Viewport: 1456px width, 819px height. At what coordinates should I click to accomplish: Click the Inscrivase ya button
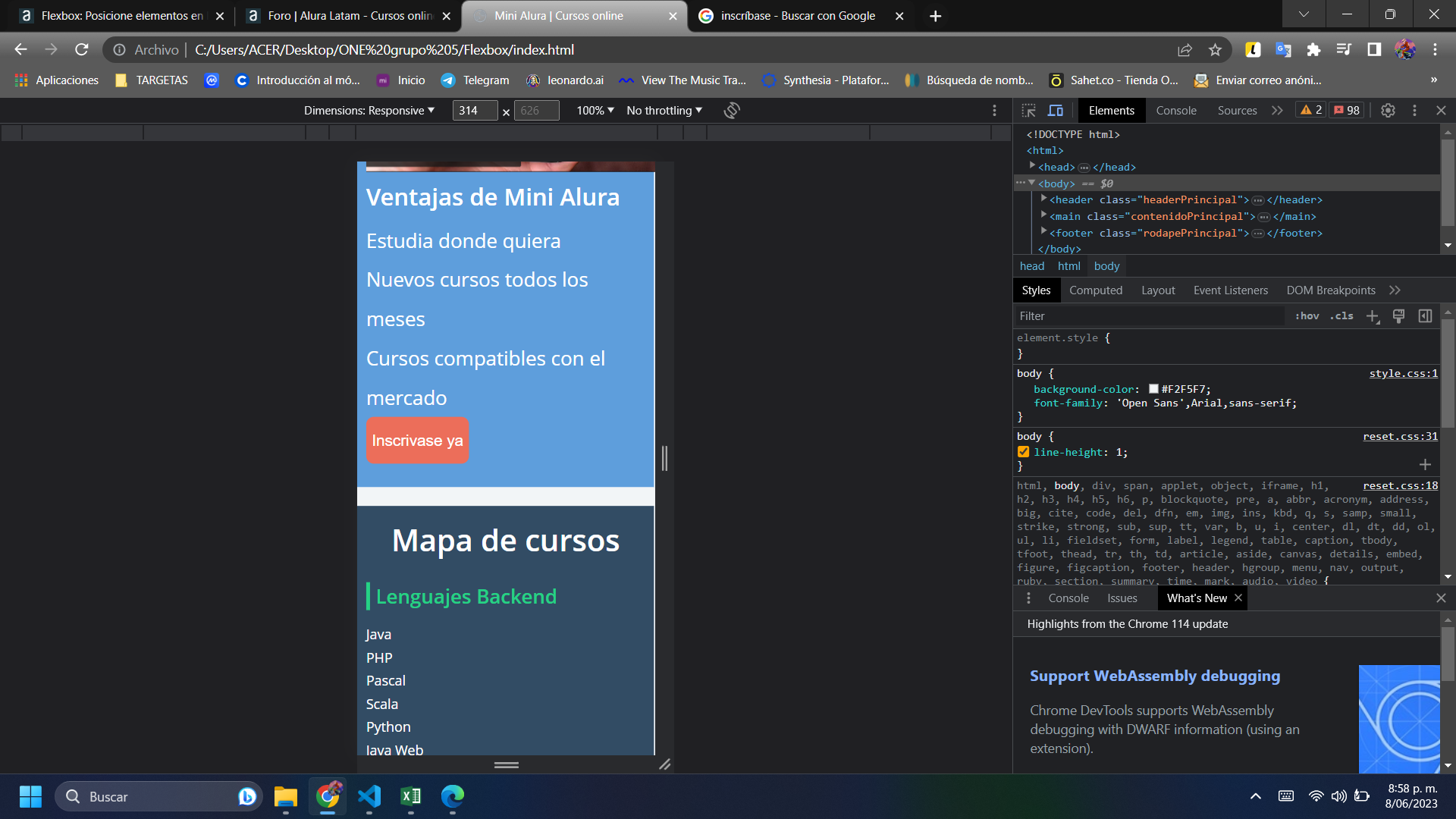point(417,441)
